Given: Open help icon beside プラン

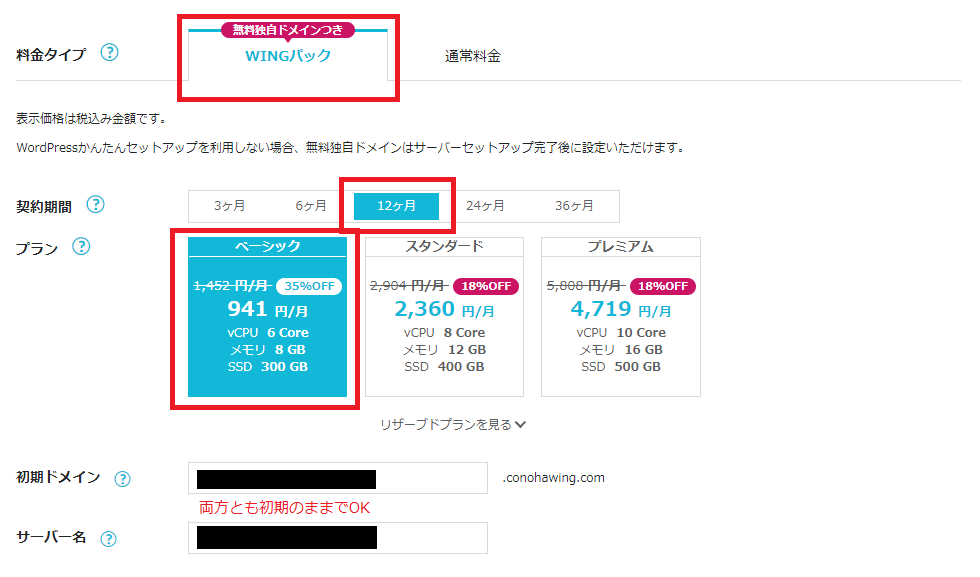Looking at the screenshot, I should point(81,246).
